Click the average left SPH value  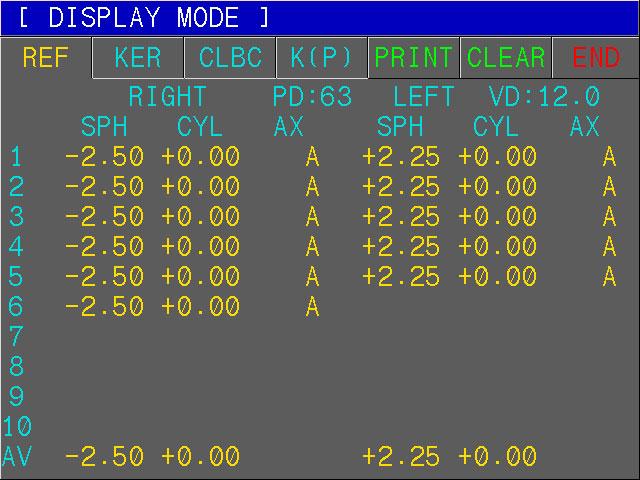(x=401, y=457)
